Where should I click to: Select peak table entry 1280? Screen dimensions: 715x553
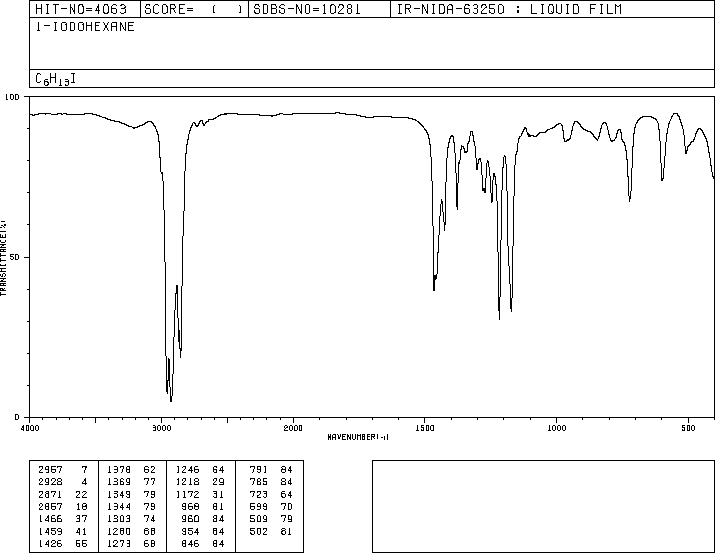click(x=119, y=532)
